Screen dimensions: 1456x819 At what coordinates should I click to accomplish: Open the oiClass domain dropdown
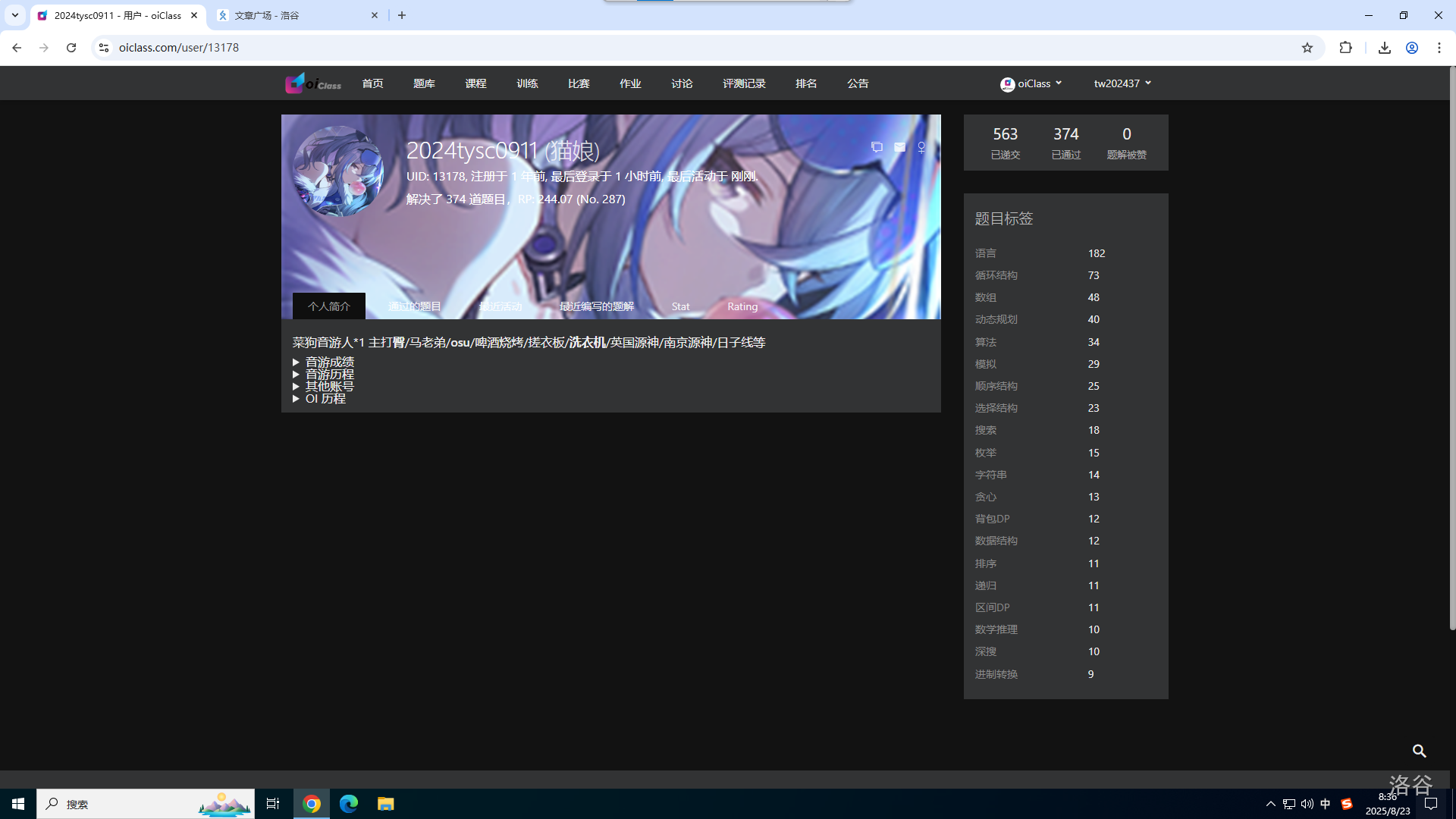pyautogui.click(x=1031, y=83)
